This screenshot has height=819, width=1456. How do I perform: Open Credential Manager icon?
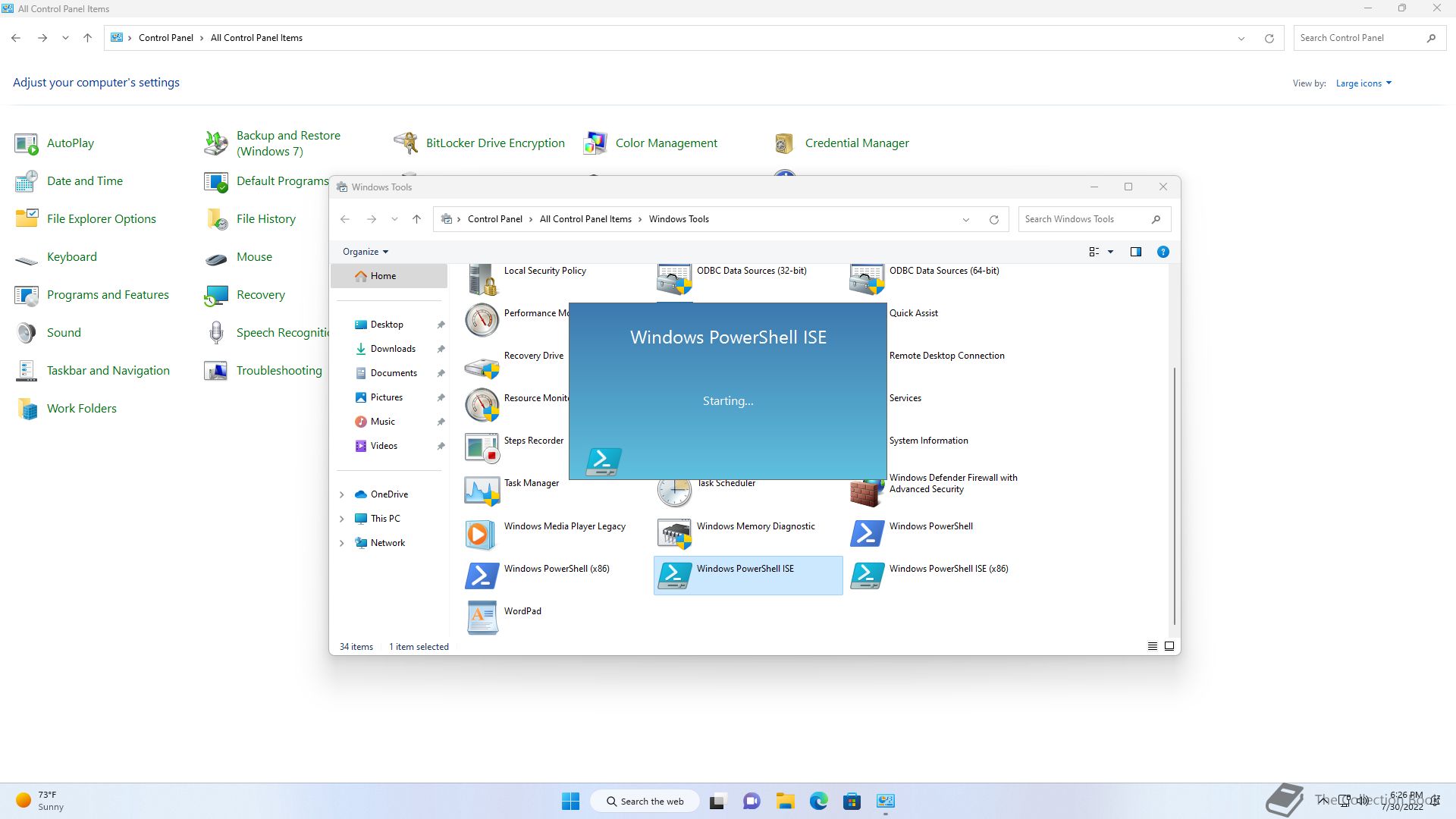click(785, 143)
